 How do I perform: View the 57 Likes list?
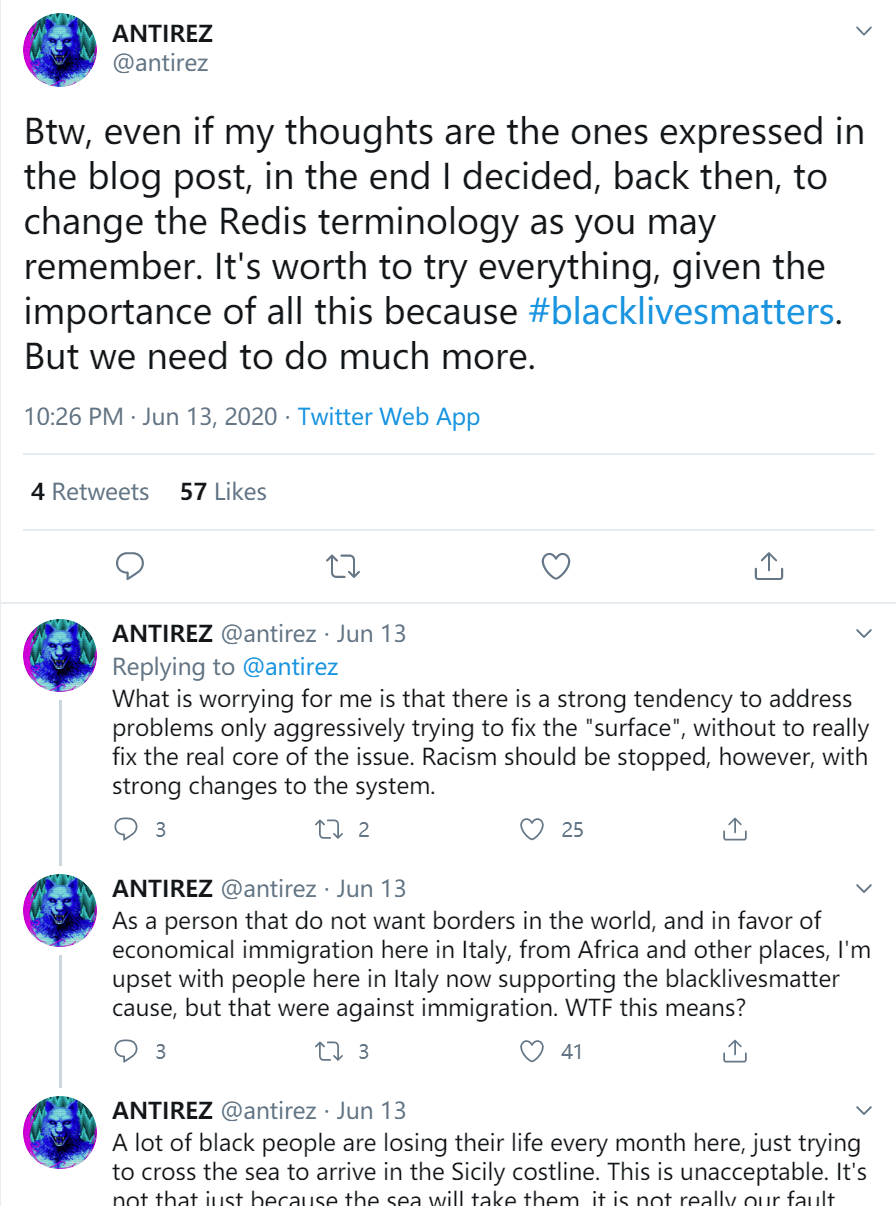click(223, 492)
